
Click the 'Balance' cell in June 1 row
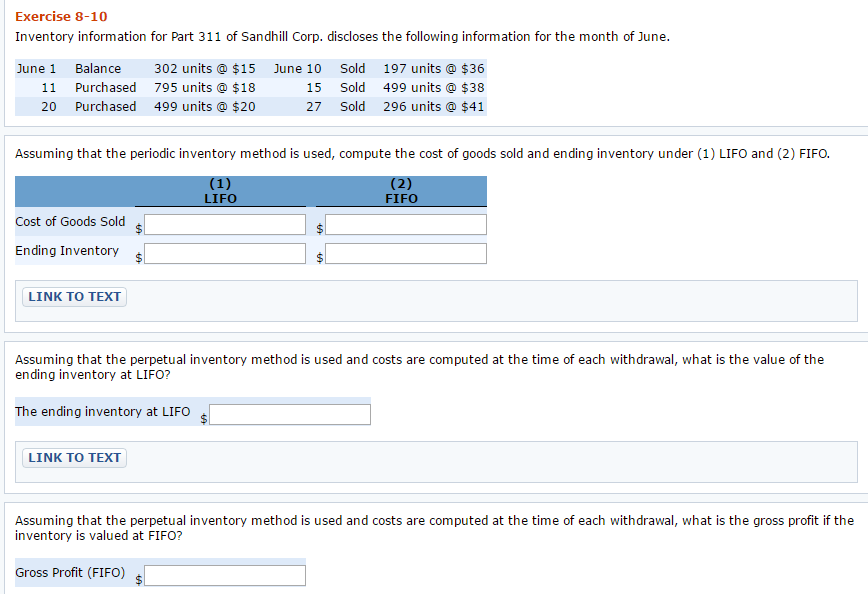(98, 69)
